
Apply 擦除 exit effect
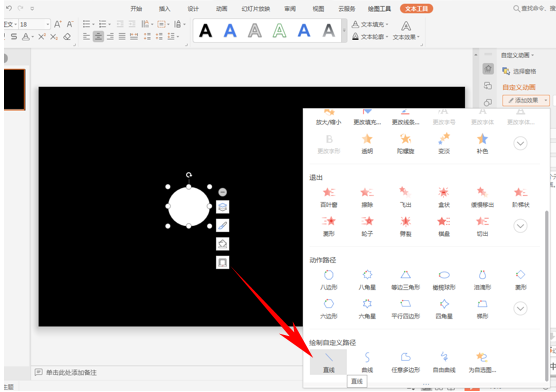(x=367, y=197)
